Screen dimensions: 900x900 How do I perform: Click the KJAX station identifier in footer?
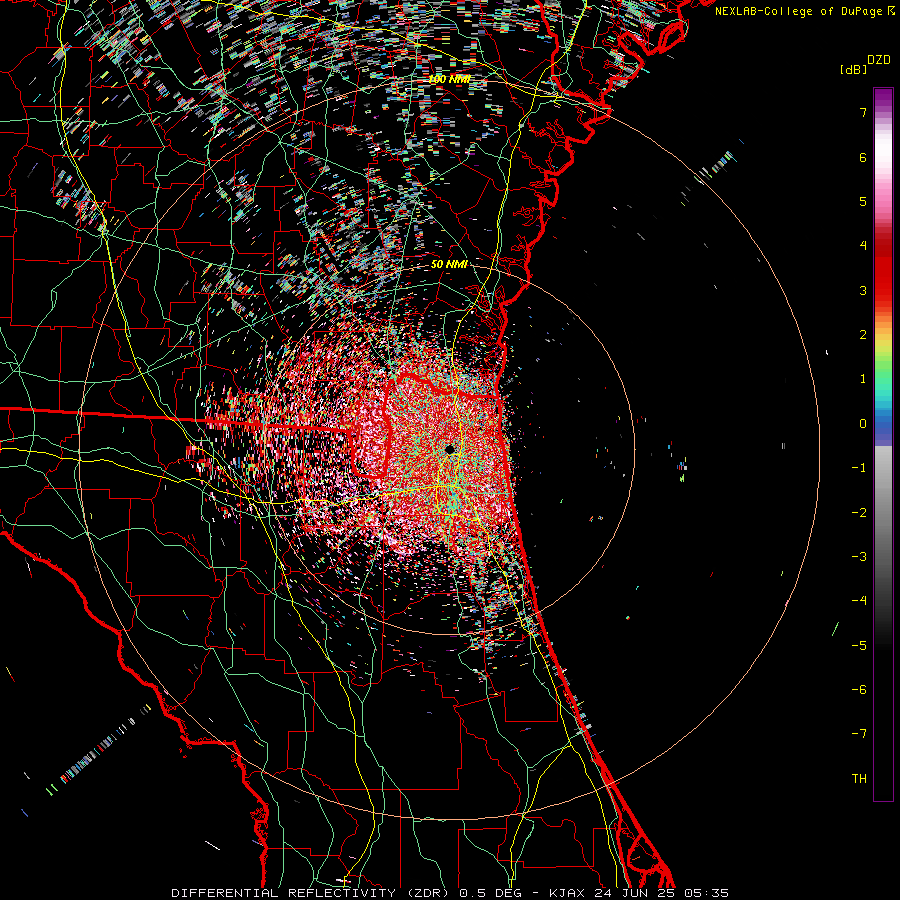(x=567, y=893)
